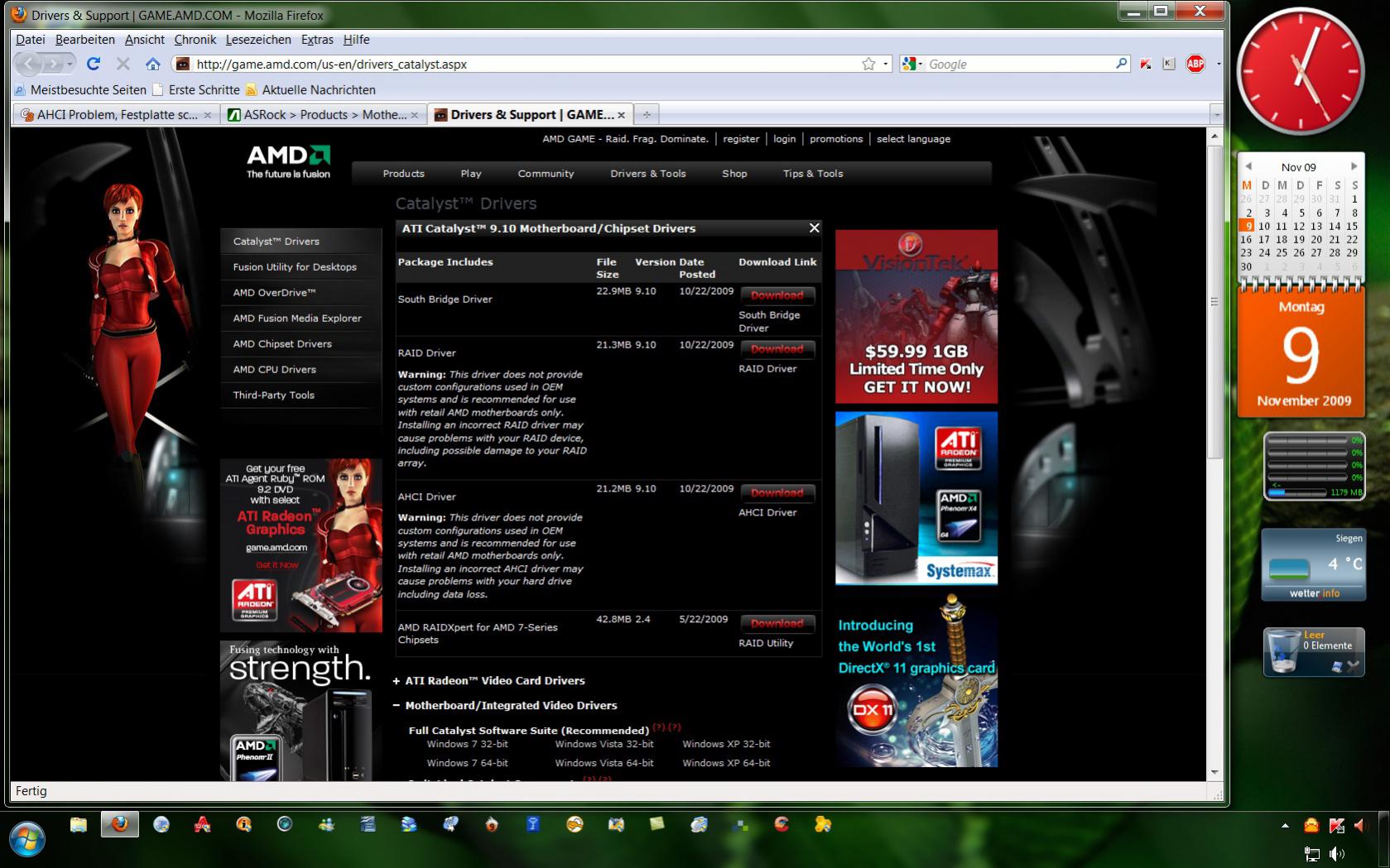Screen dimensions: 1390x868
Task: Close the AHCI Problem tab
Action: (208, 115)
